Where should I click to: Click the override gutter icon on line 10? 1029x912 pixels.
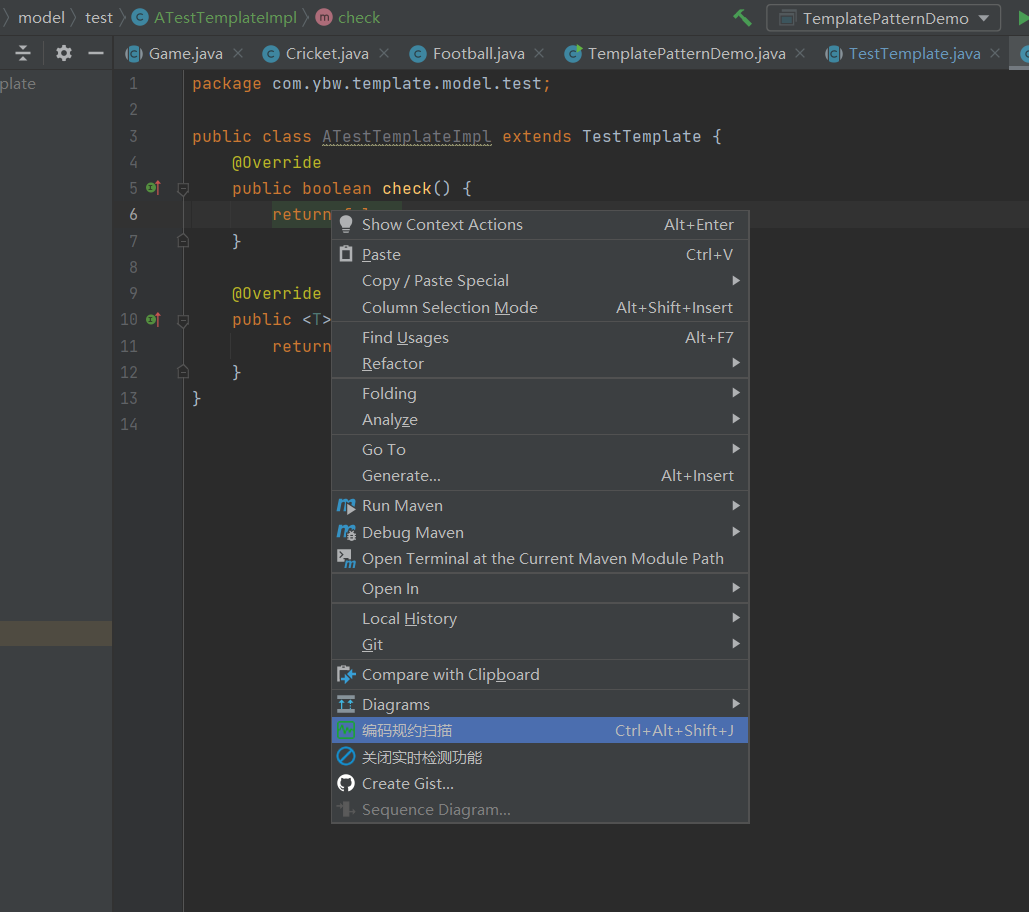[x=154, y=320]
